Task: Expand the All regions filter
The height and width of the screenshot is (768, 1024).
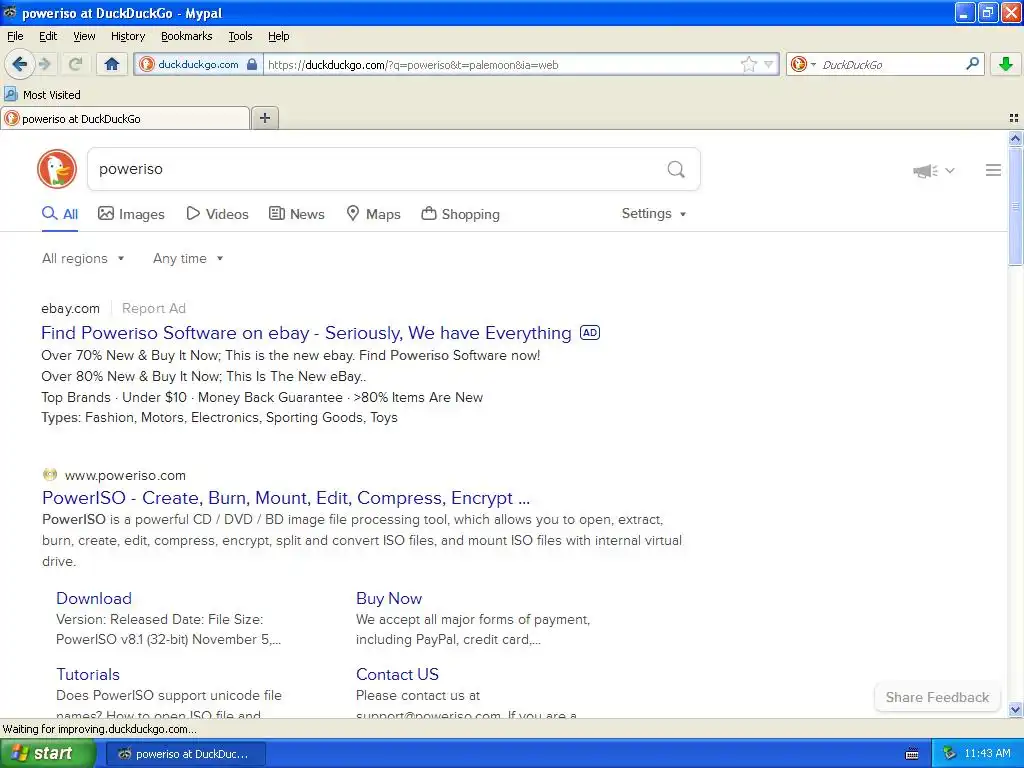Action: (83, 259)
